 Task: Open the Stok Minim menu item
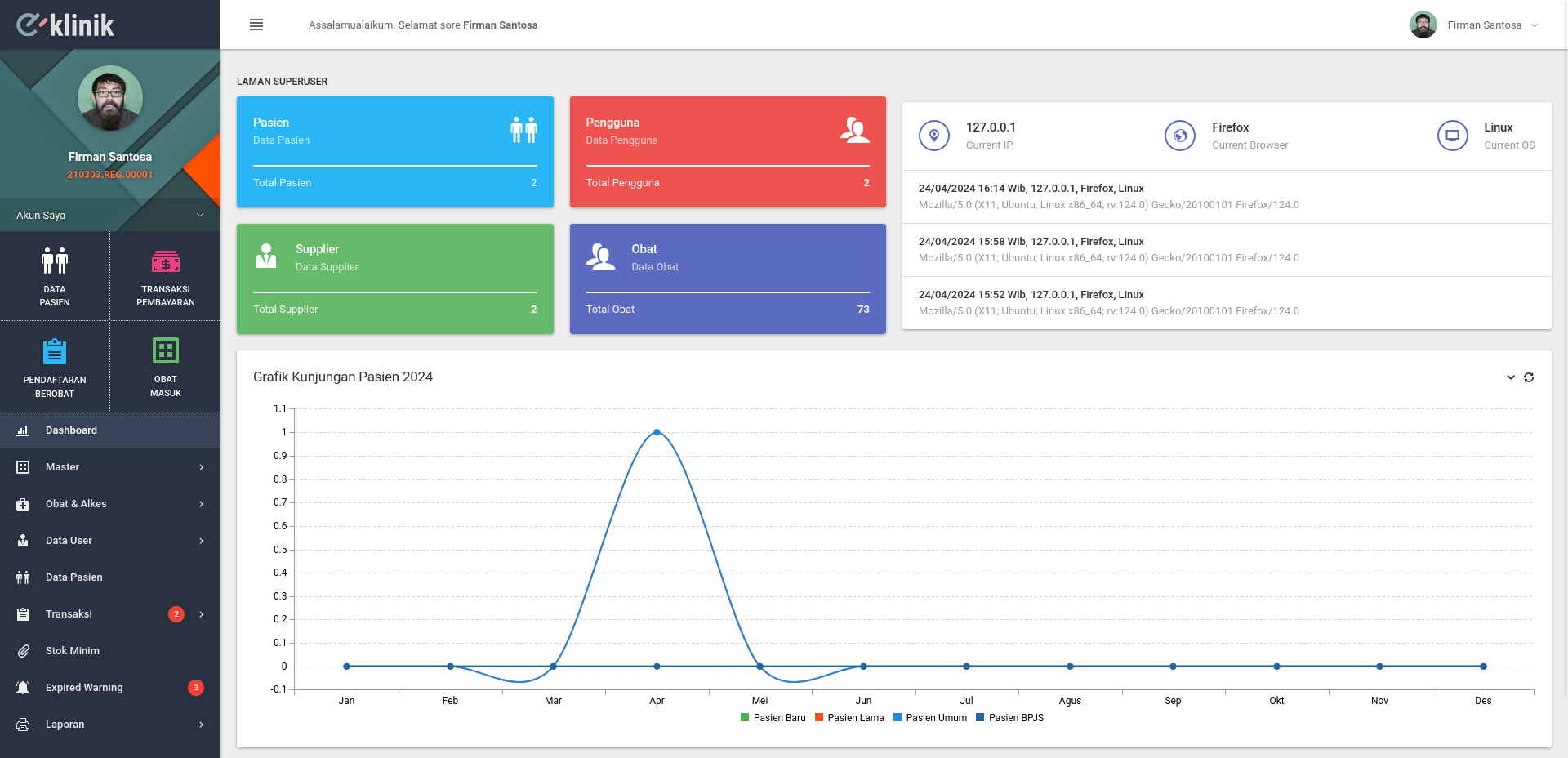click(x=110, y=651)
